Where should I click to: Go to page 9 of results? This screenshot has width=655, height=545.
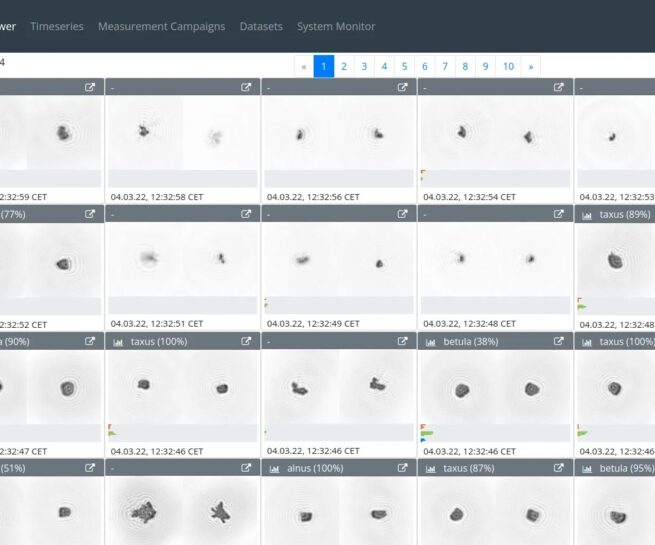tap(485, 66)
